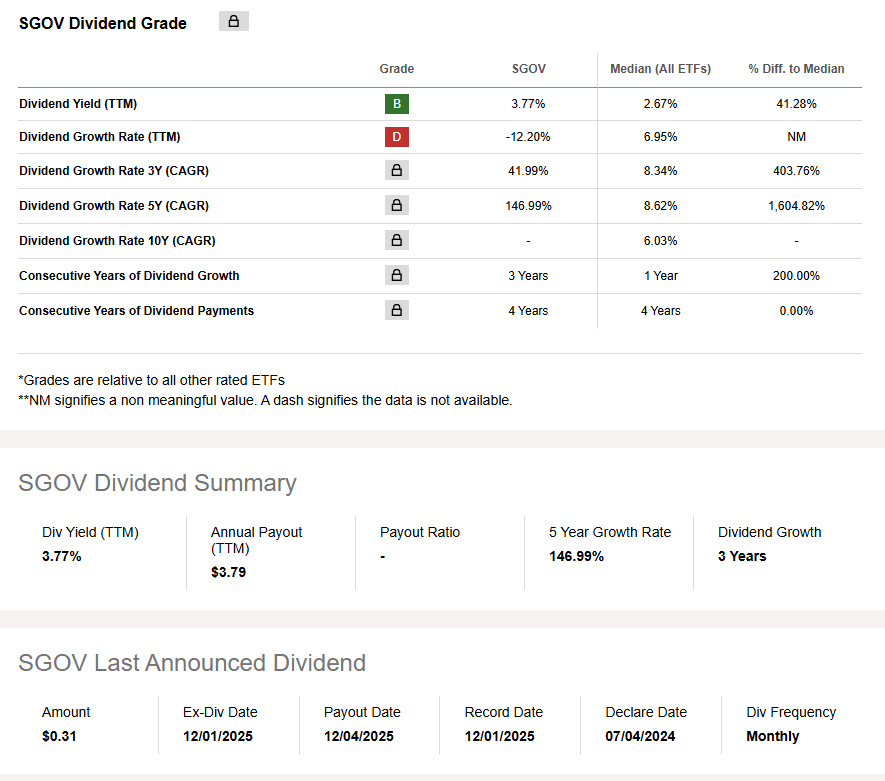
Task: Click lock icon for Dividend Growth Rate 10Y
Action: (397, 240)
